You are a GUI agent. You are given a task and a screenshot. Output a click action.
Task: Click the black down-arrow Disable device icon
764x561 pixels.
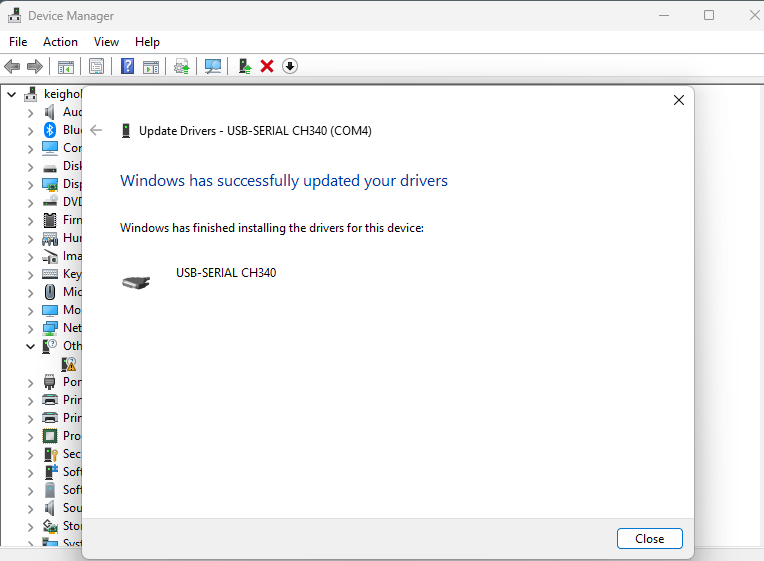click(x=290, y=66)
